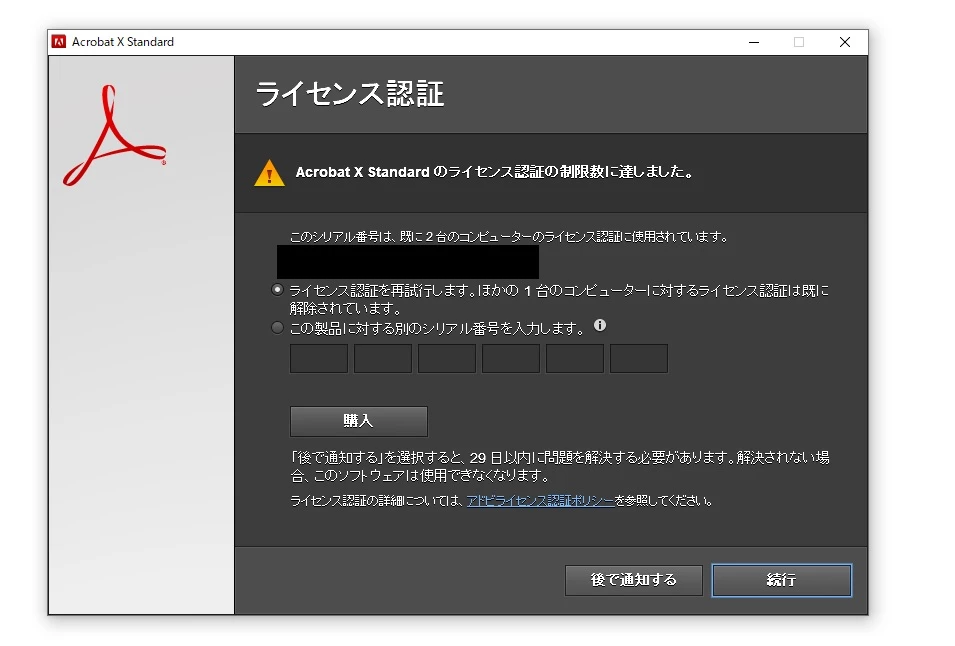The height and width of the screenshot is (646, 955).
Task: Click the sixth serial number input box
Action: coord(638,358)
